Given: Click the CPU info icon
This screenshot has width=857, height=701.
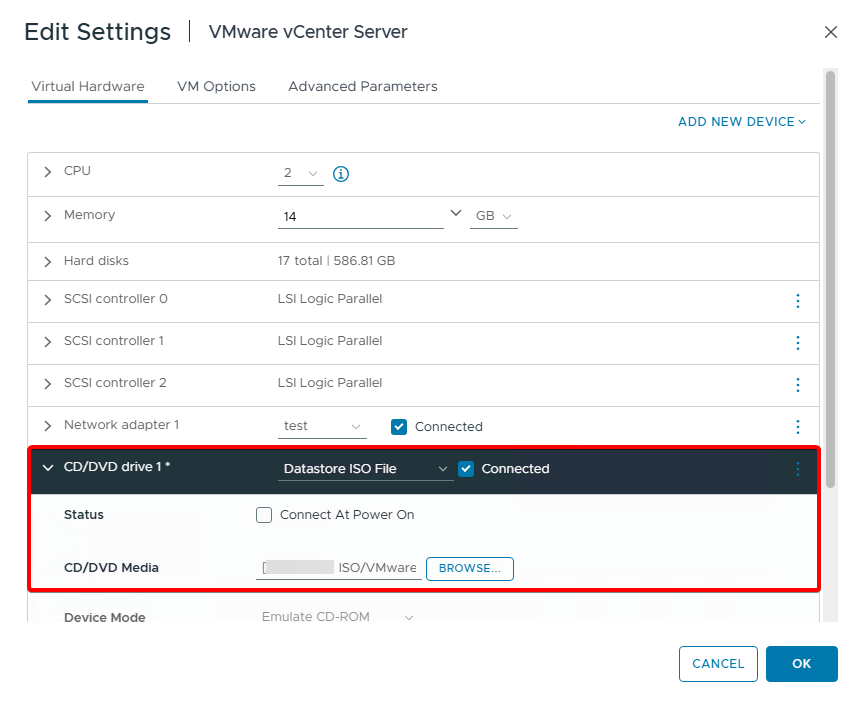Looking at the screenshot, I should (340, 174).
